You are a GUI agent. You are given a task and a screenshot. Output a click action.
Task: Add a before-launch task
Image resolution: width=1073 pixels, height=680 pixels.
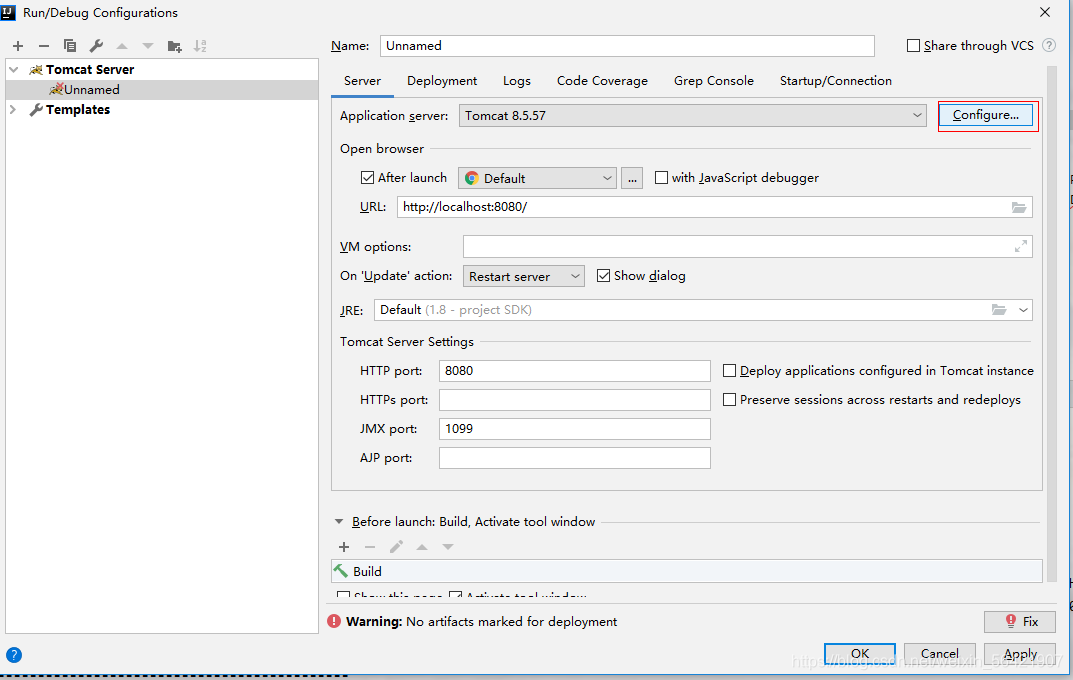point(344,547)
